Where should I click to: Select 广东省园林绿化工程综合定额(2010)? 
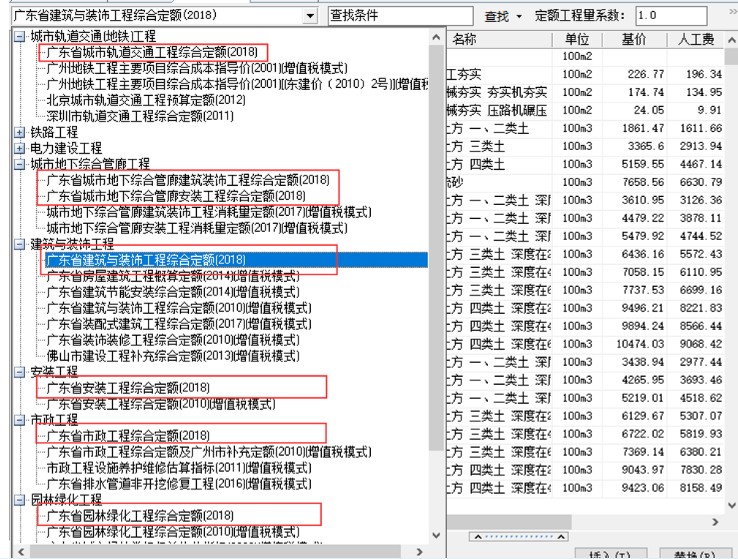point(173,532)
